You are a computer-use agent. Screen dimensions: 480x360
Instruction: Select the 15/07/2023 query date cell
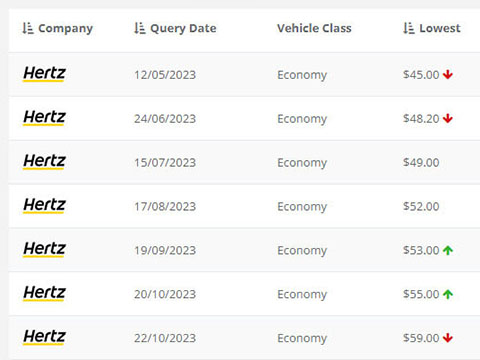pyautogui.click(x=165, y=163)
